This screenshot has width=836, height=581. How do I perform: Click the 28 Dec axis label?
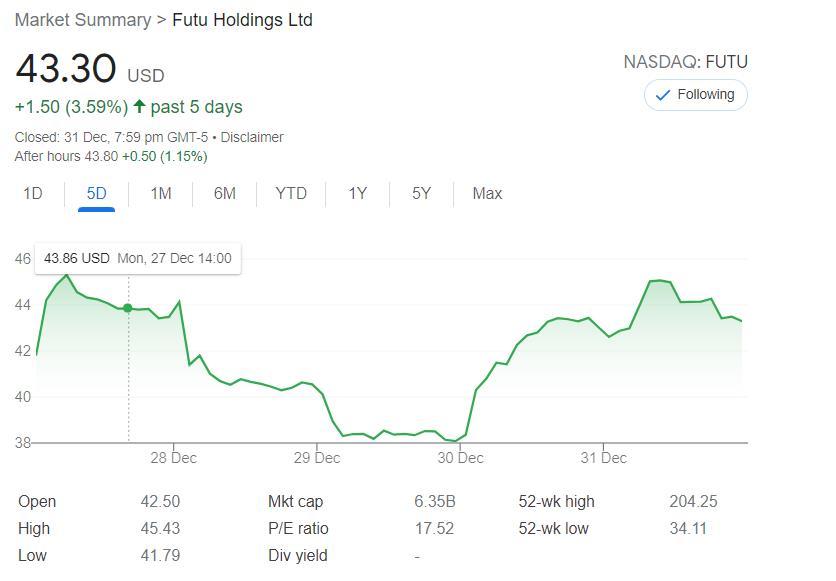pos(173,458)
